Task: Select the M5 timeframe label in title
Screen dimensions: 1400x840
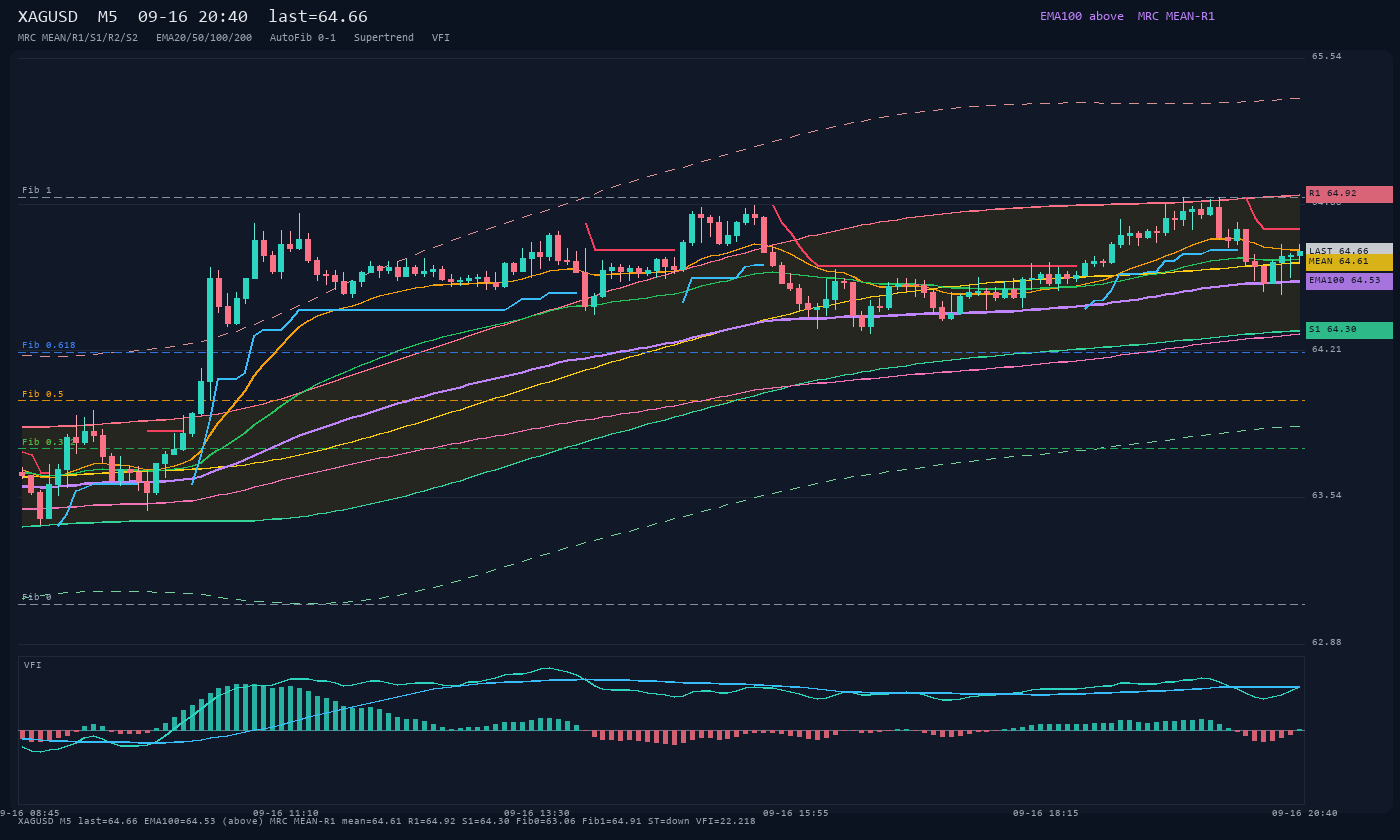Action: click(108, 17)
